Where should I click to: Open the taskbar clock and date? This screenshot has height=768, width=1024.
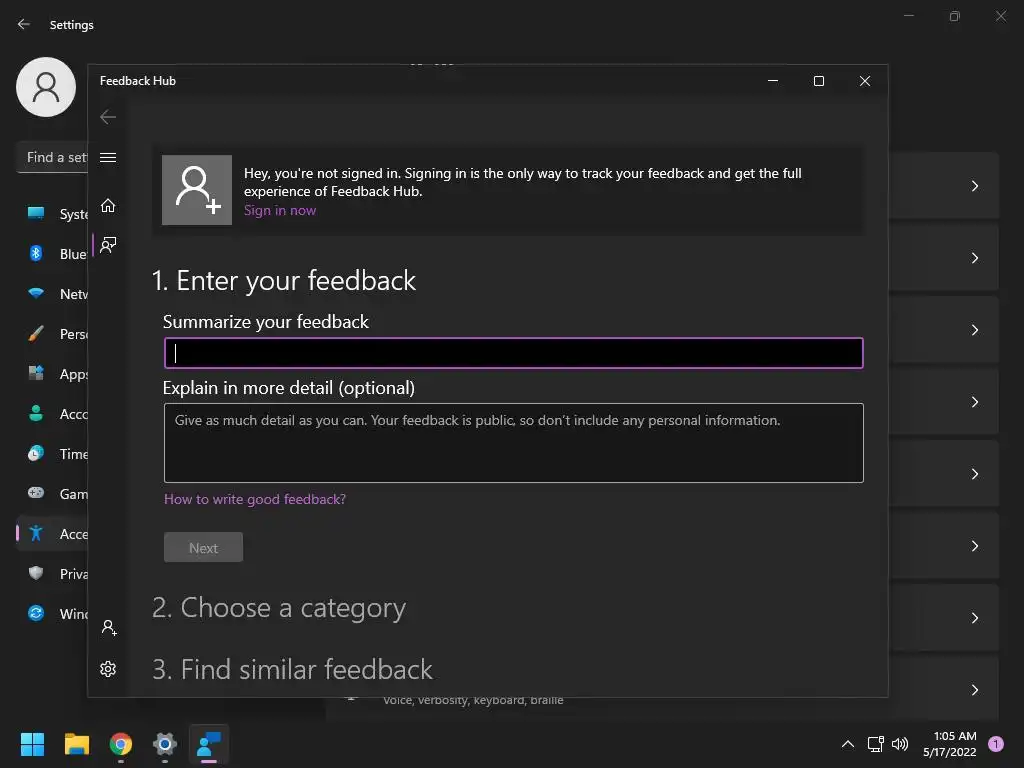pyautogui.click(x=950, y=744)
